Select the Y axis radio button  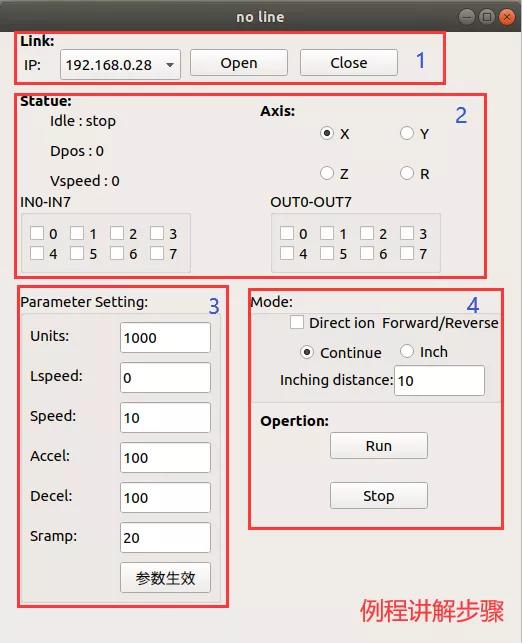[x=407, y=133]
